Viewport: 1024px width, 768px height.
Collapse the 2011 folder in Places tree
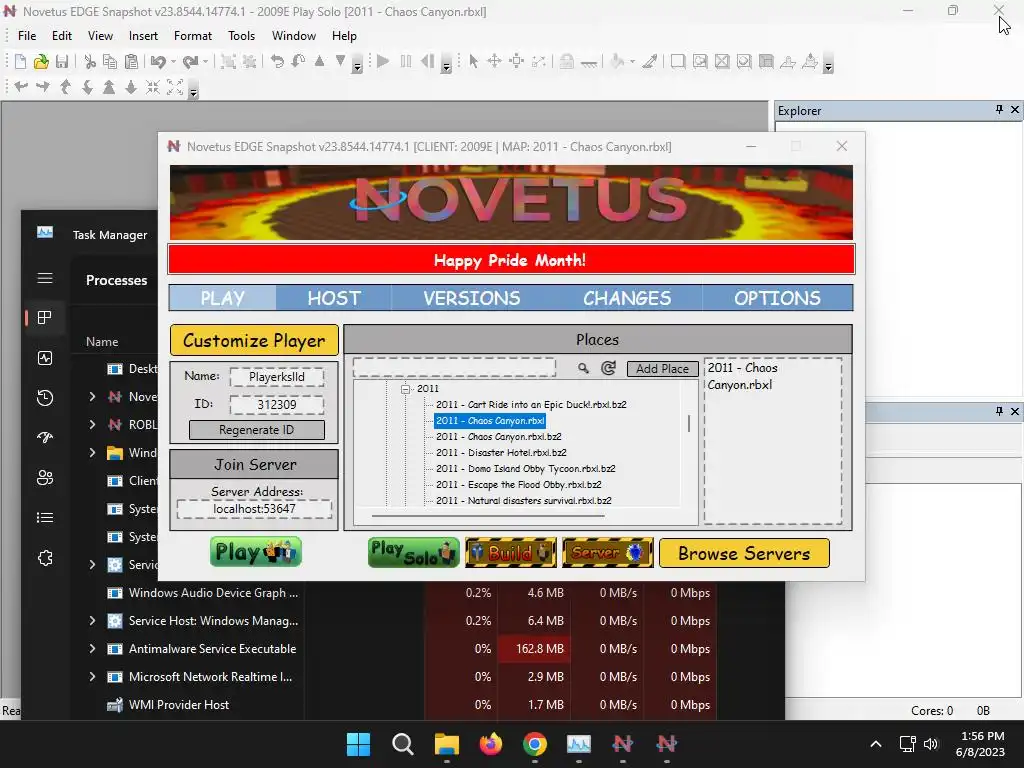point(406,389)
